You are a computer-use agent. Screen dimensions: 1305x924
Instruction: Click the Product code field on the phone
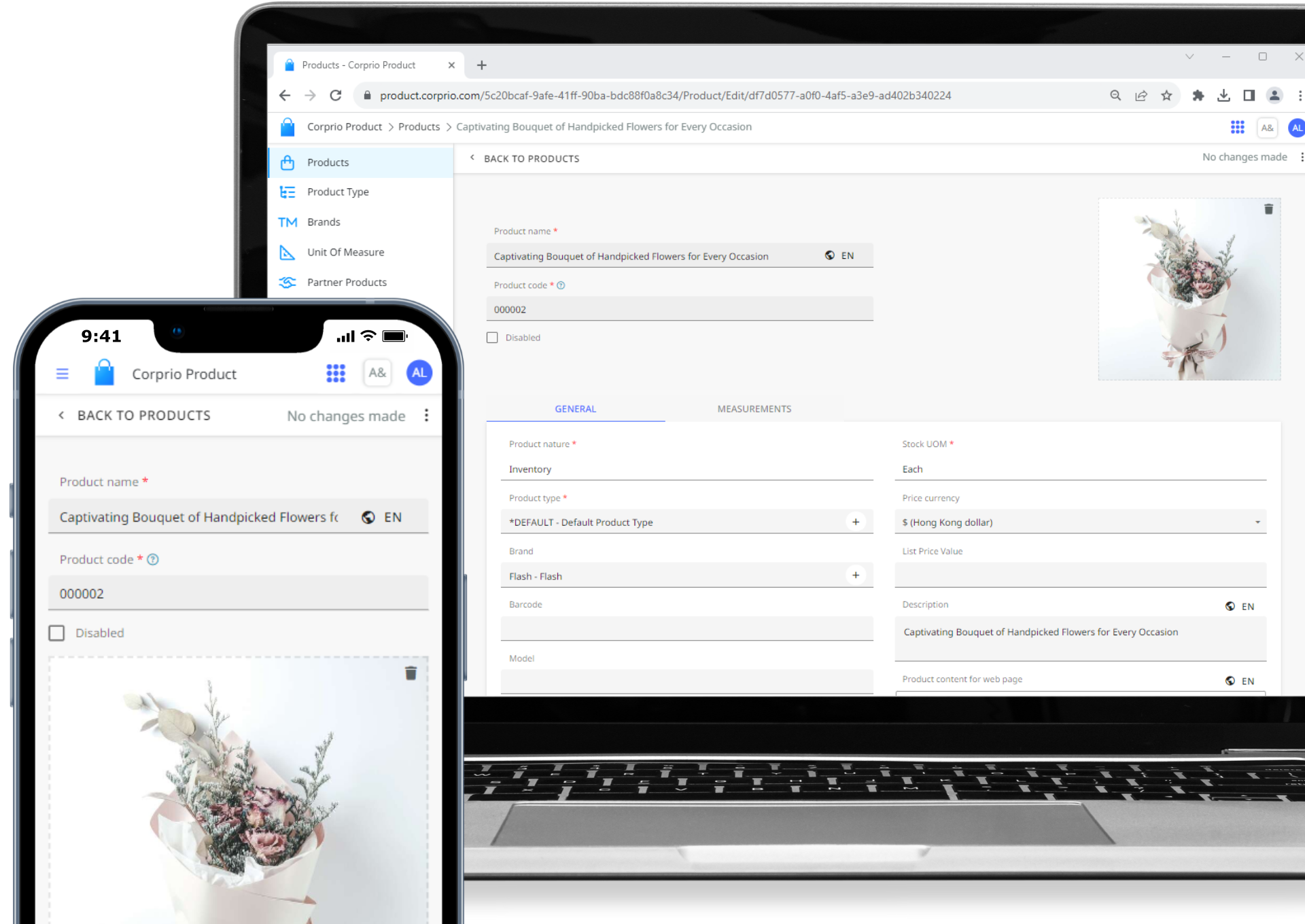(239, 593)
